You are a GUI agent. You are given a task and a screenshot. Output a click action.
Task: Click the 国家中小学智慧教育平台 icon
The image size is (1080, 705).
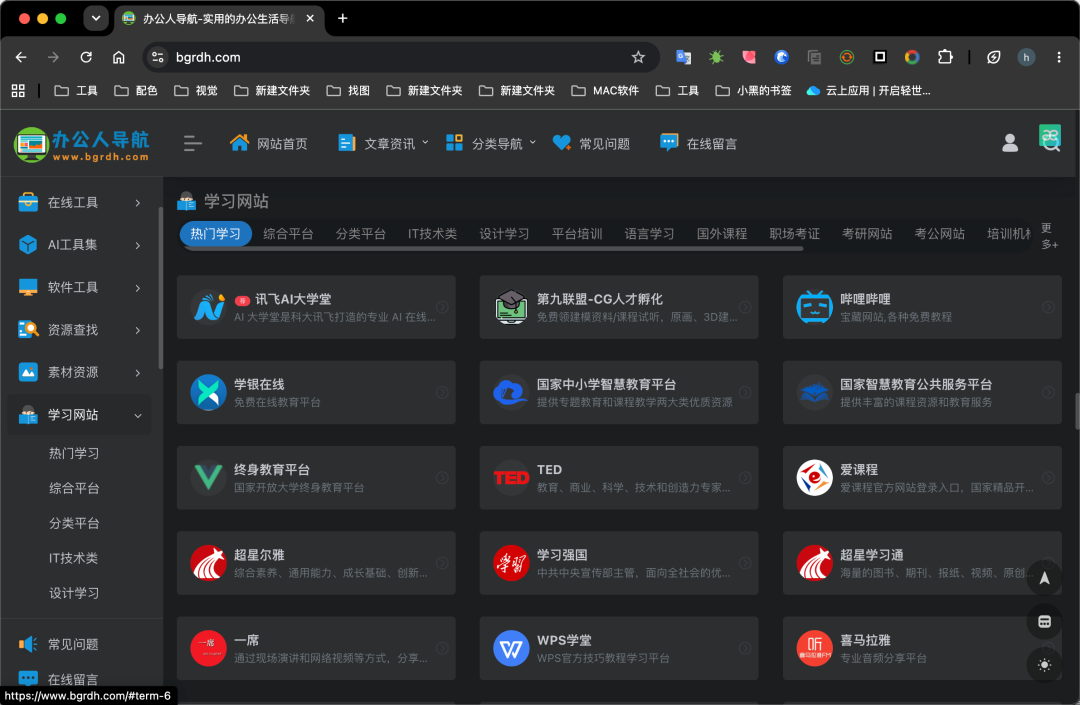[x=511, y=392]
